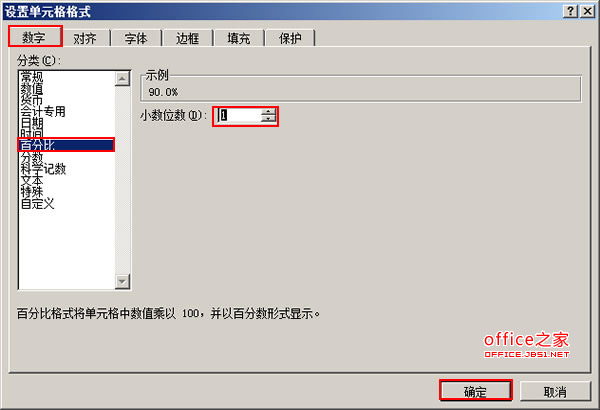Open the 对齐 tab

click(x=86, y=38)
